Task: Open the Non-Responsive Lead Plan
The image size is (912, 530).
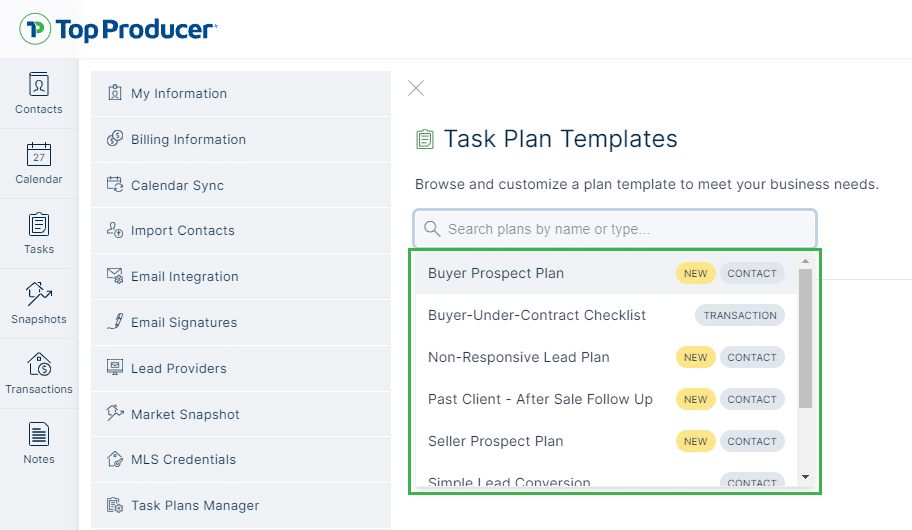Action: [x=518, y=357]
